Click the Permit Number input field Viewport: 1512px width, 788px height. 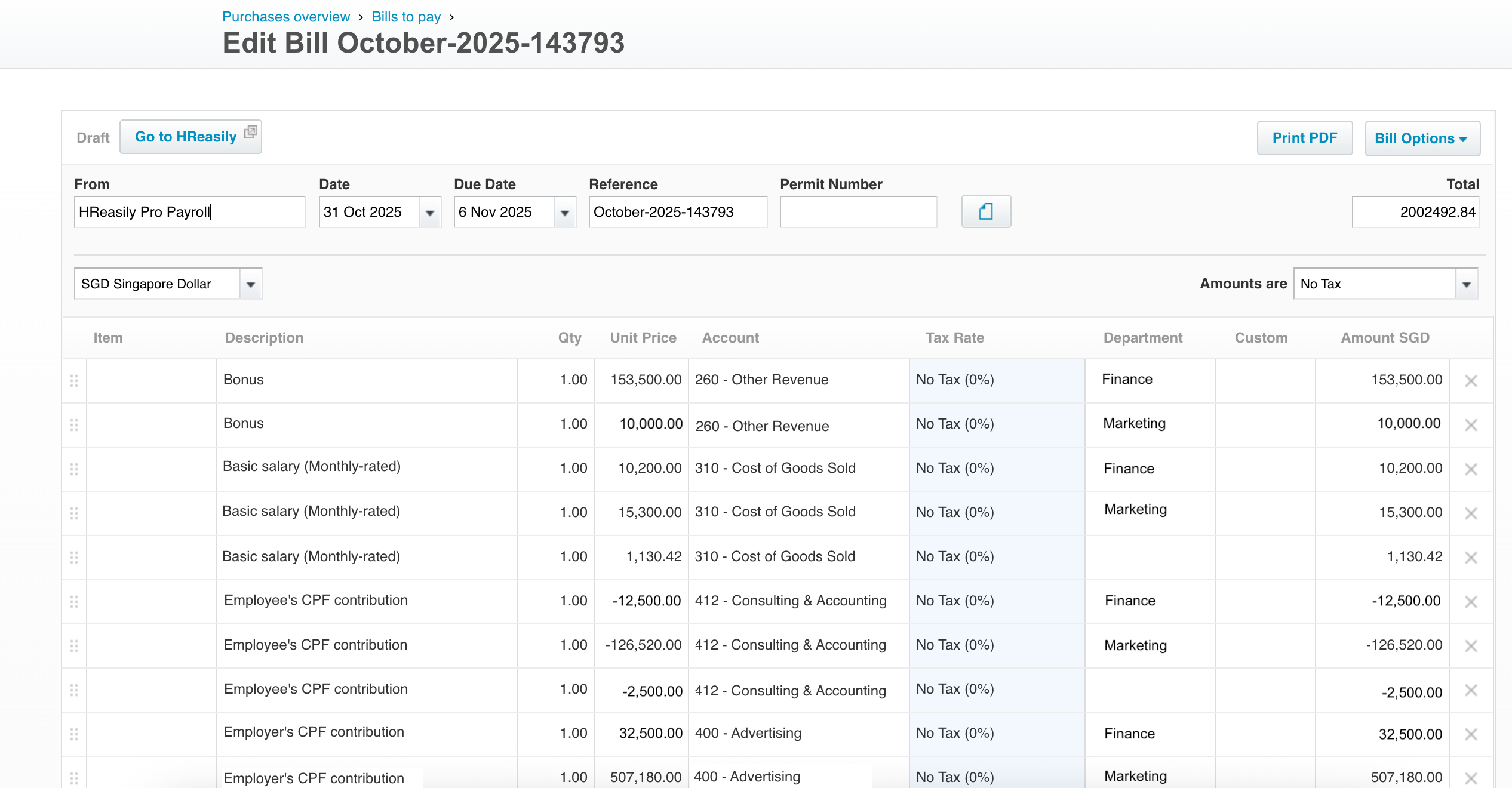pos(858,212)
